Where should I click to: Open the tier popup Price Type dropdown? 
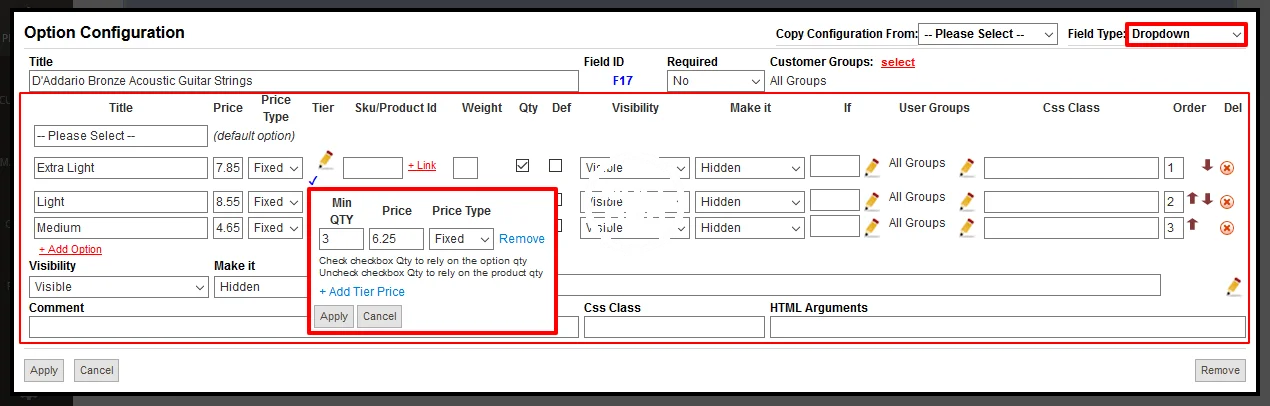tap(461, 239)
